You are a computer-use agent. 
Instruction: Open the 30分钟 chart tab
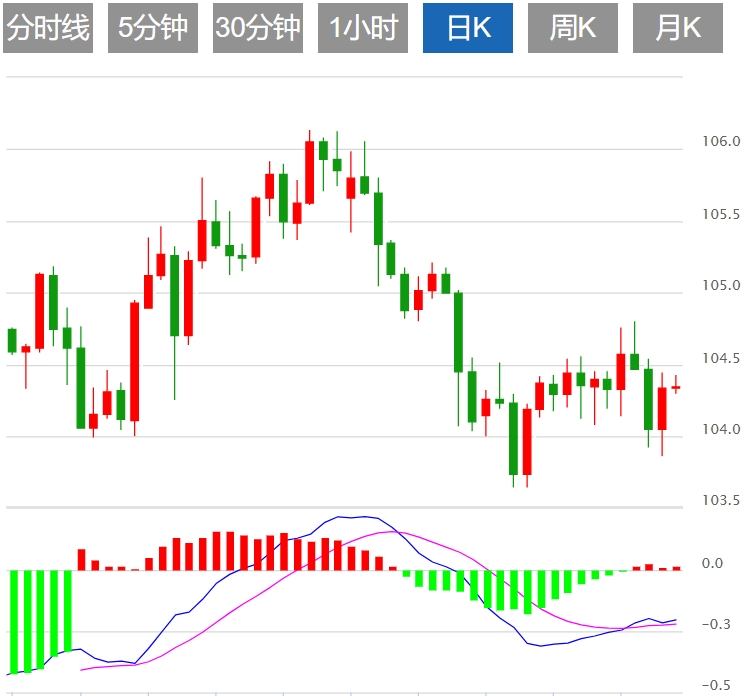258,28
